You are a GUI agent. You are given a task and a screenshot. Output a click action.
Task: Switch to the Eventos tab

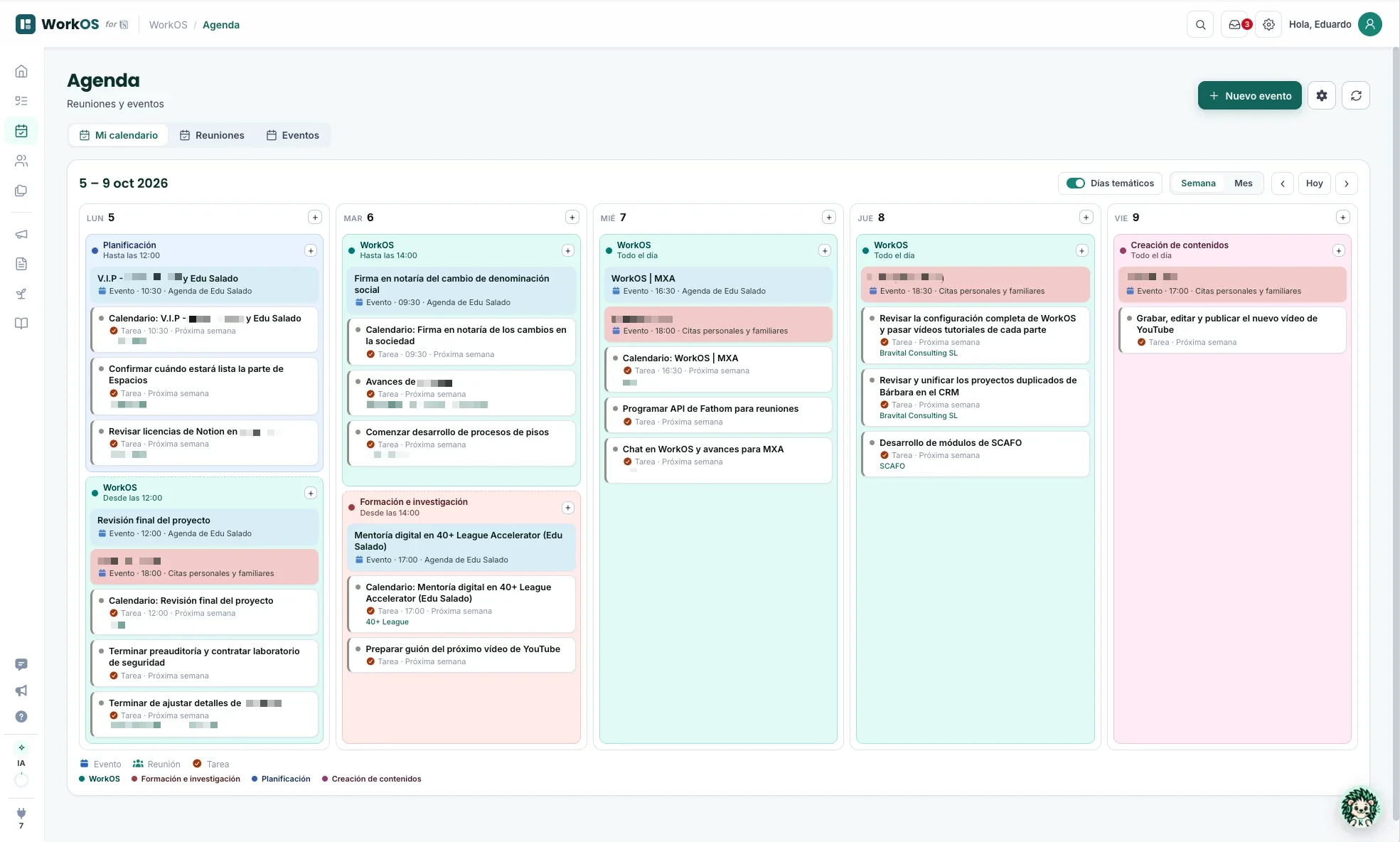293,135
